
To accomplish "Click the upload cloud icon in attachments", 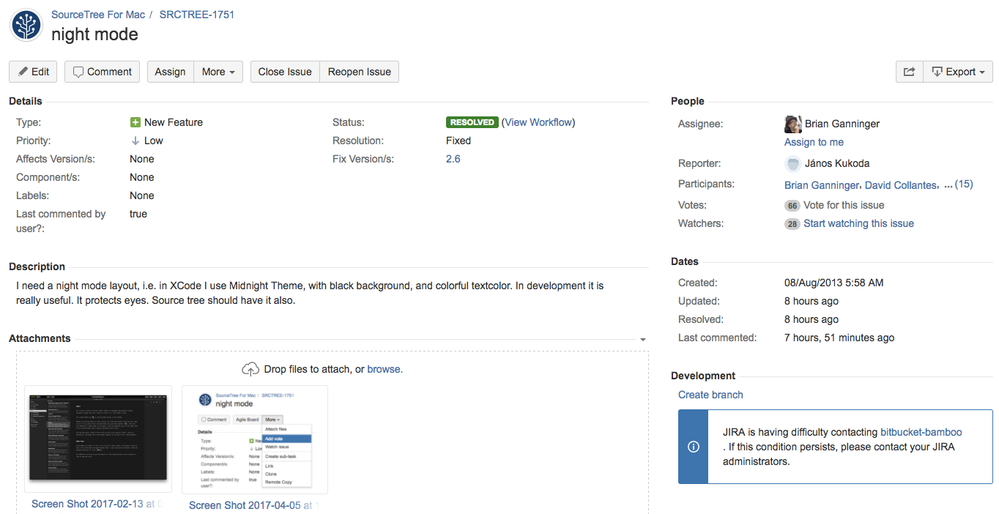I will pos(250,369).
